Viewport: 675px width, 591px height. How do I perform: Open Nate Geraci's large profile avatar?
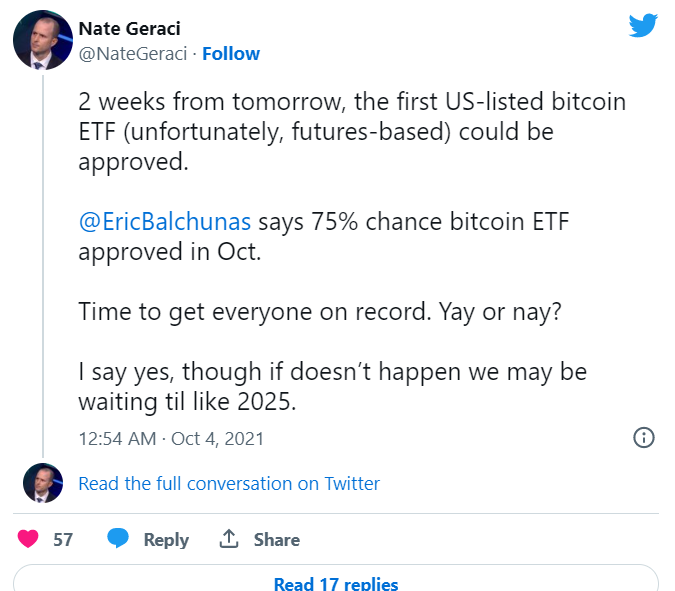(42, 43)
